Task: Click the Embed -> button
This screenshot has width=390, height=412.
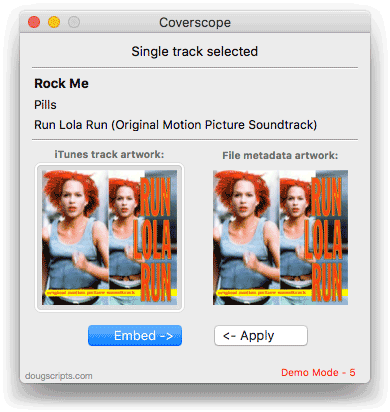Action: tap(135, 335)
